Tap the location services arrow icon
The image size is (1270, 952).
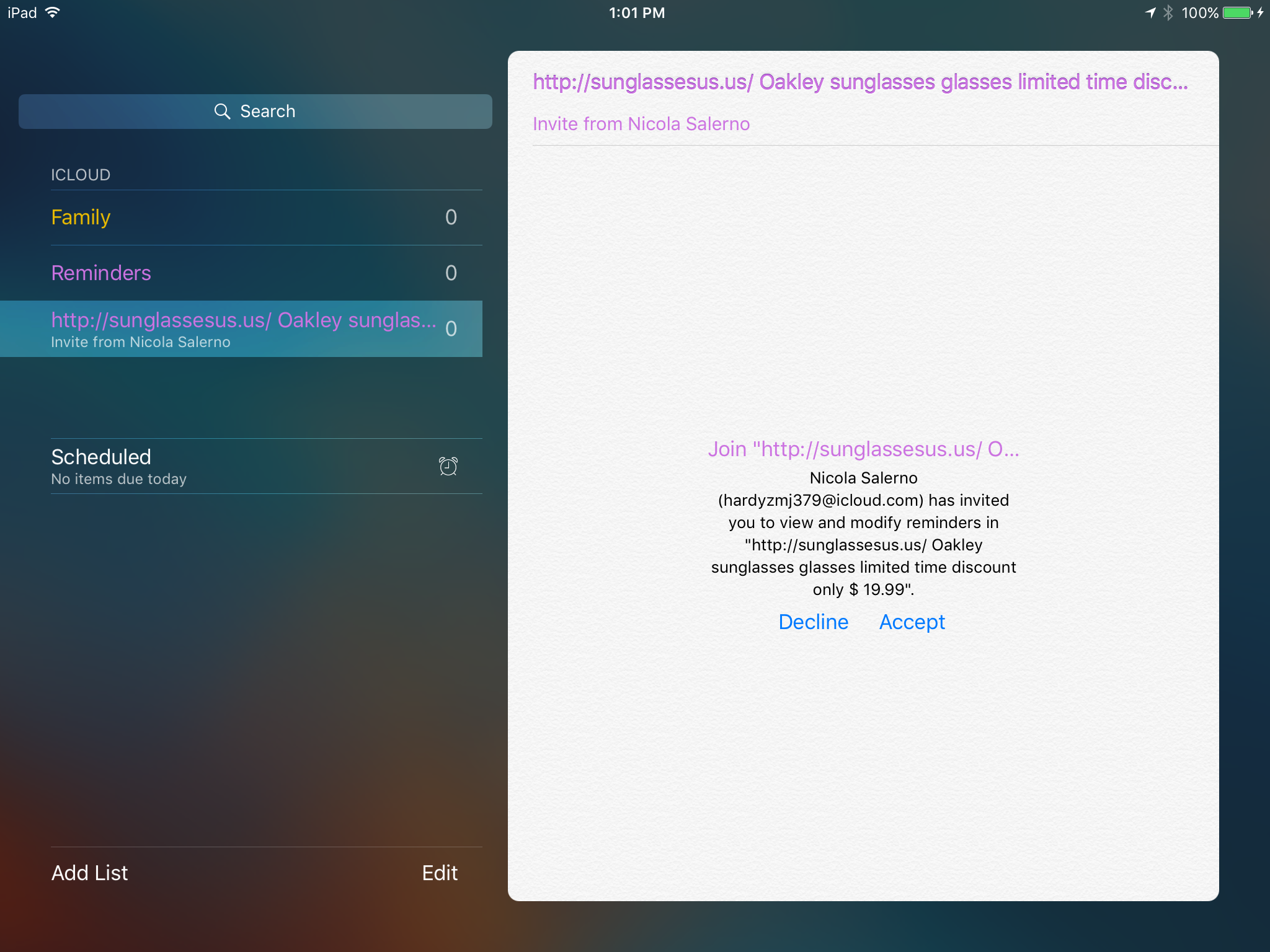click(x=1150, y=12)
